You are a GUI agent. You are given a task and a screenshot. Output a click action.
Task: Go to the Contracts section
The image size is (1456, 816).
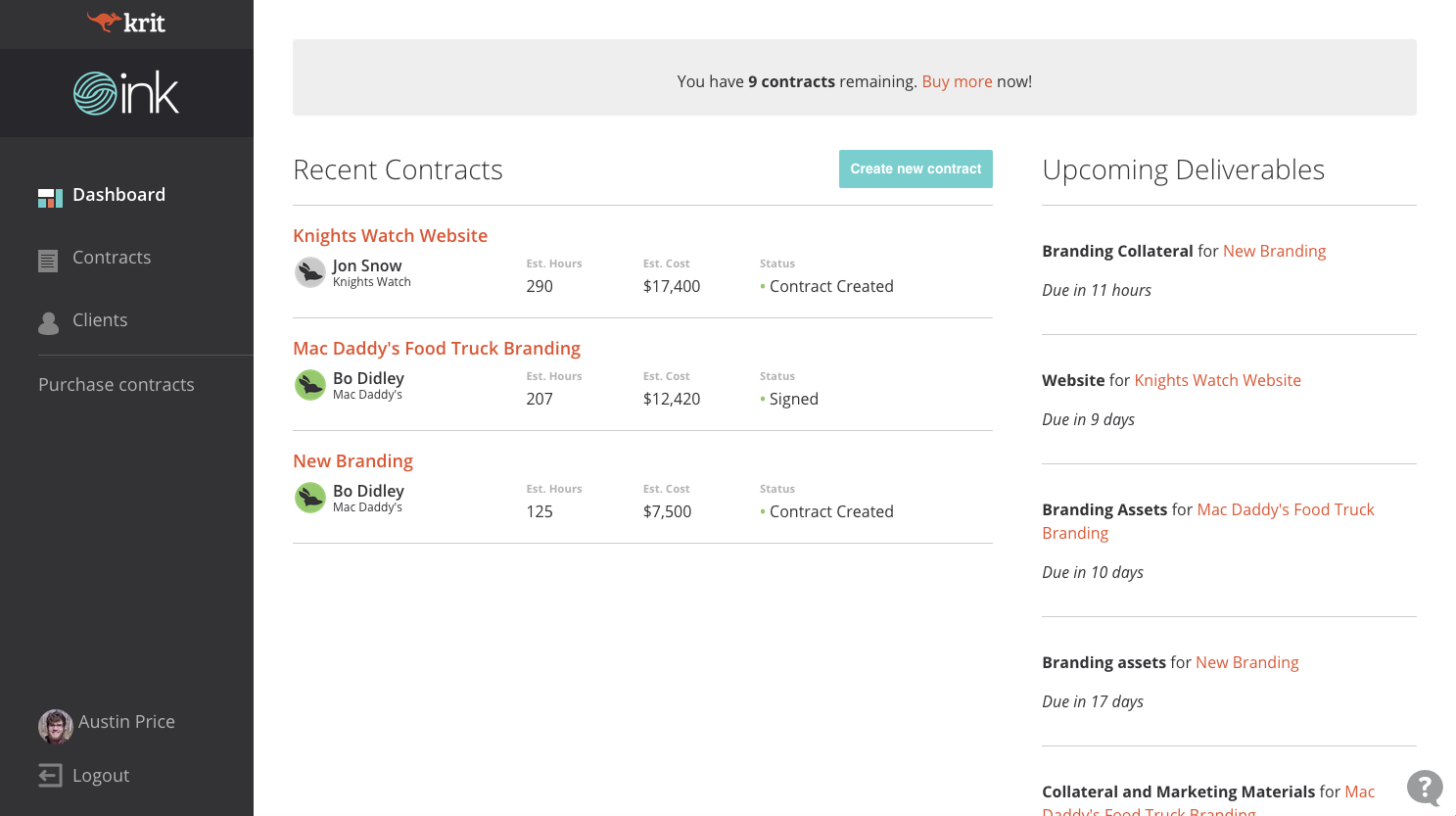point(112,258)
